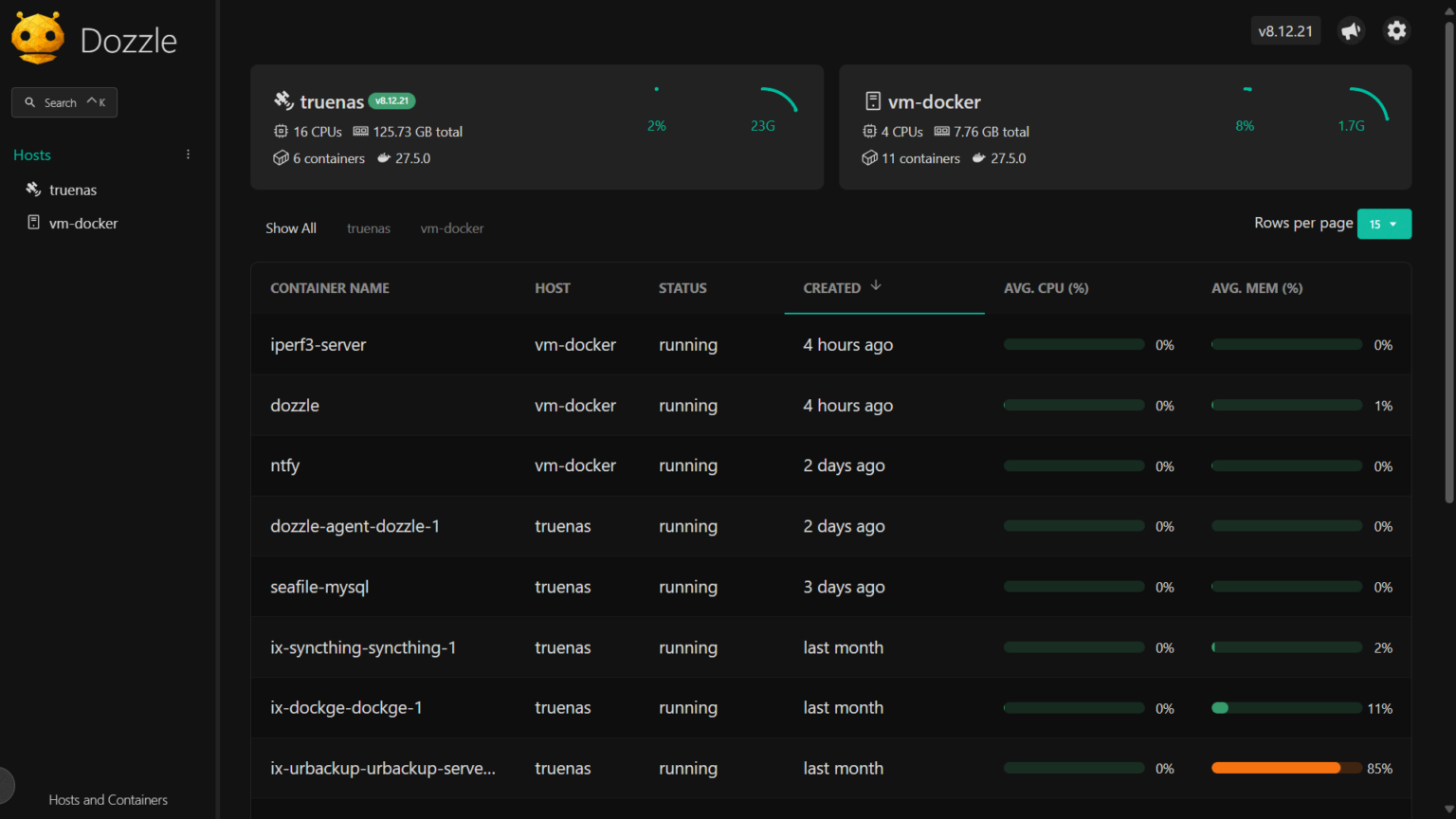1456x819 pixels.
Task: Click the memory icon showing 7.76 GB total
Action: pyautogui.click(x=941, y=131)
